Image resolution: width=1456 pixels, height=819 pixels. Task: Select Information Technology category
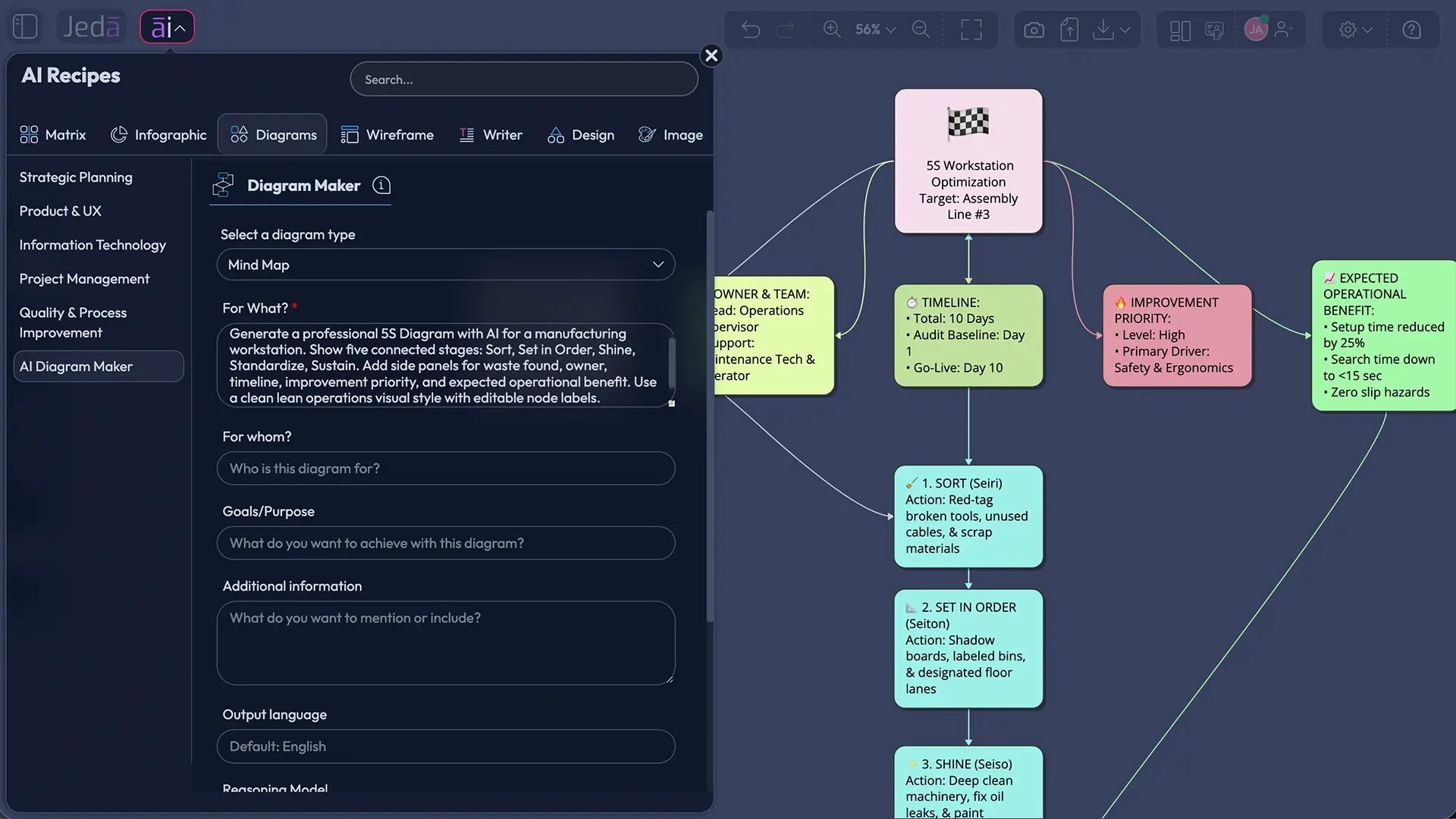pos(93,245)
